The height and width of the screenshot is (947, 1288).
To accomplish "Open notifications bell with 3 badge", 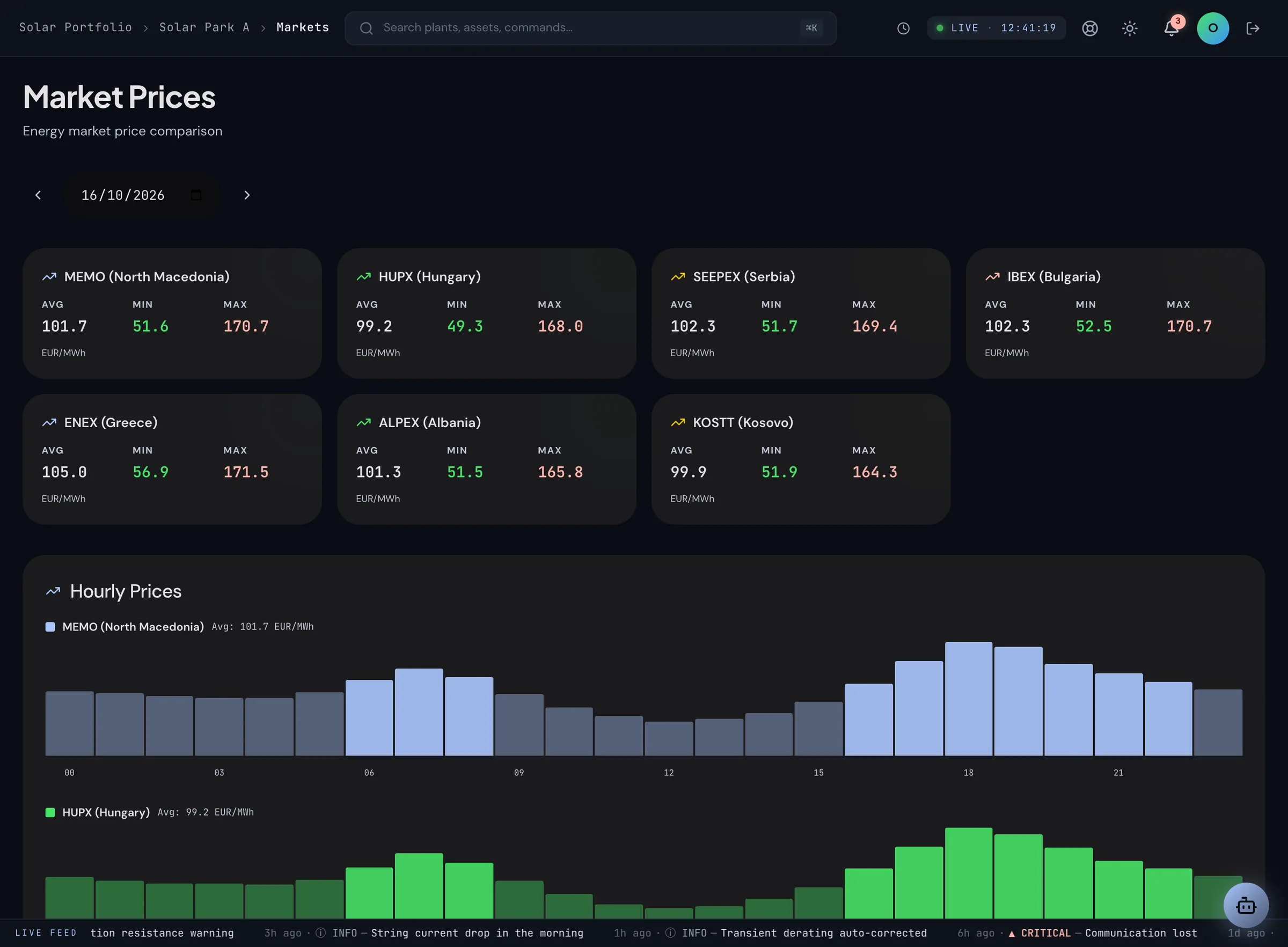I will 1171,27.
